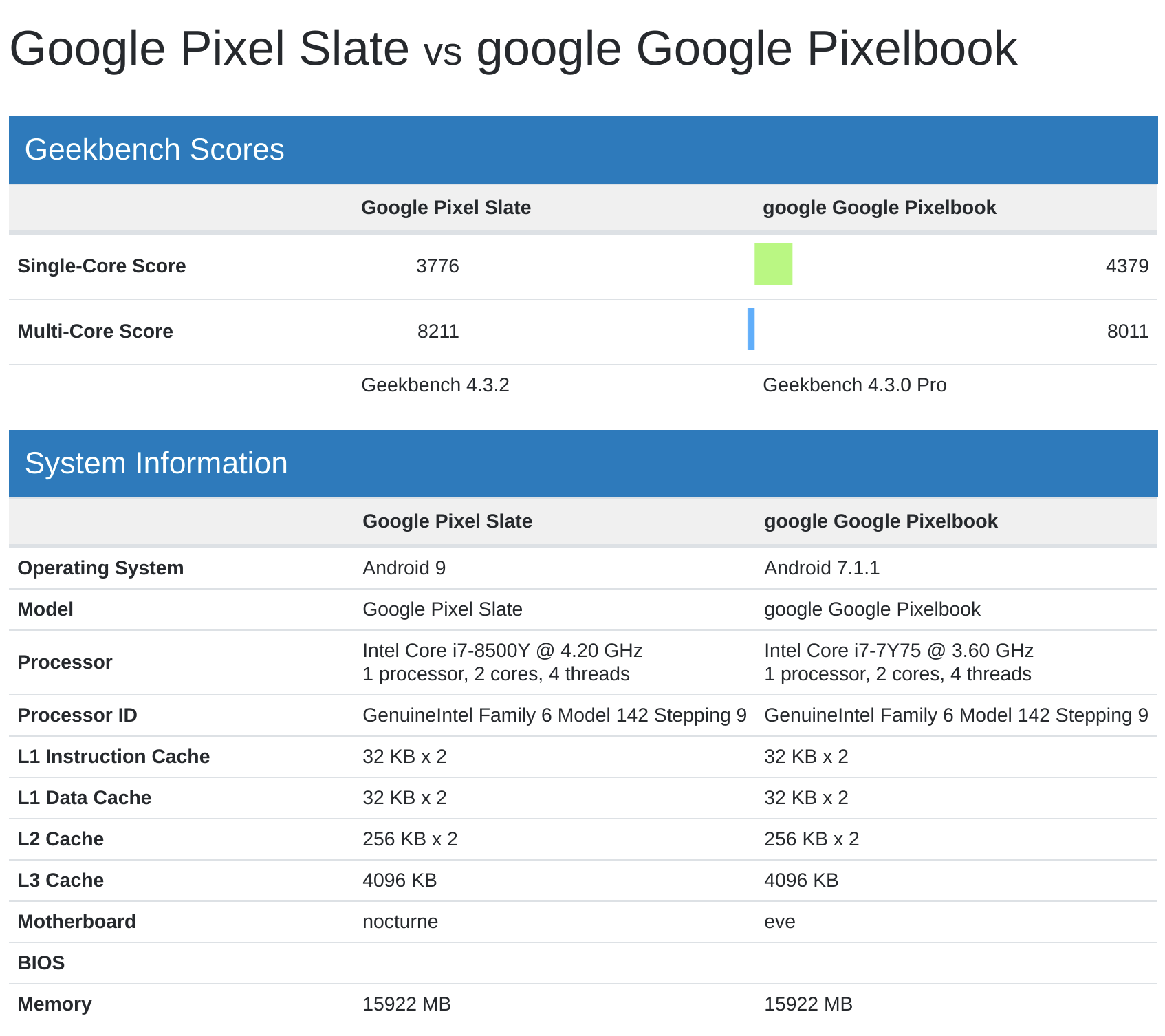Click the green Single-Core score bar

click(x=773, y=264)
